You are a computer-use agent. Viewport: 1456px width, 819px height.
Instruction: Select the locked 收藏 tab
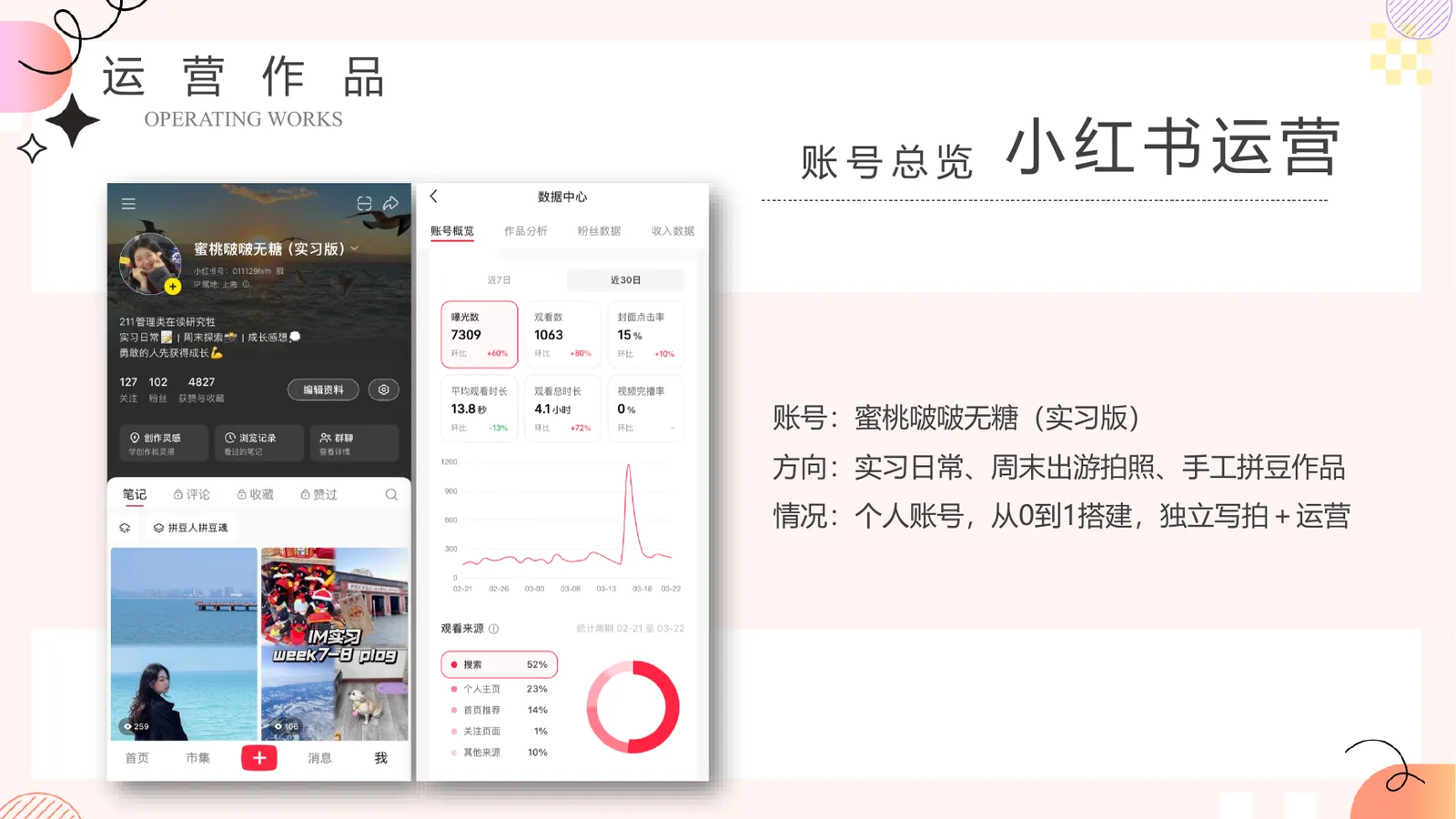256,494
